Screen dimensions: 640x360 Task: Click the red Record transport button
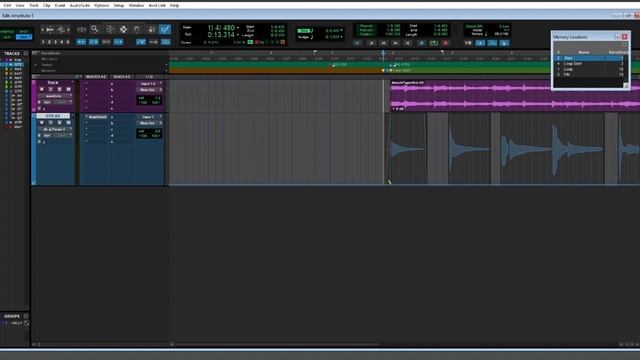[446, 43]
